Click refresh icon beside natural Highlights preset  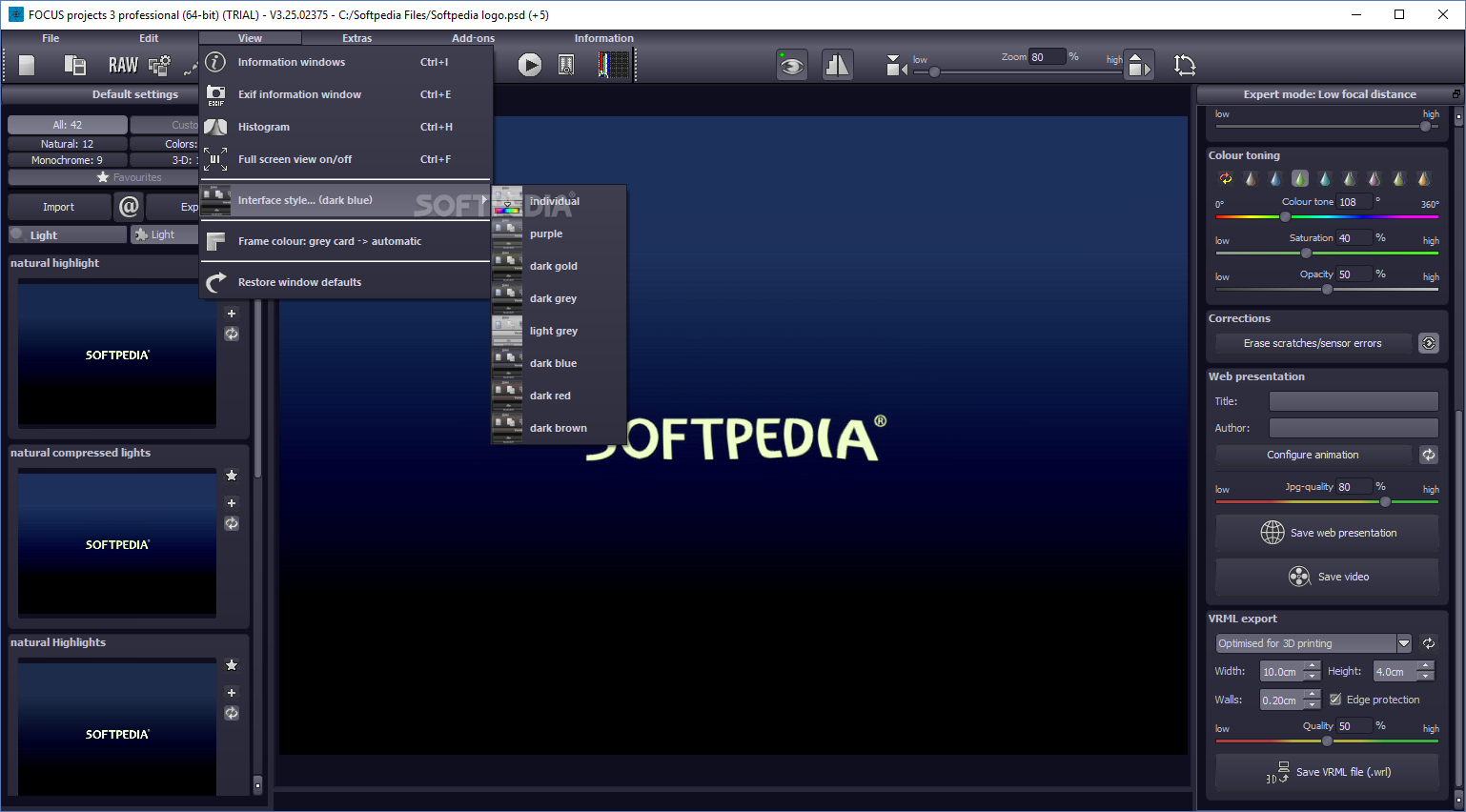pyautogui.click(x=232, y=713)
